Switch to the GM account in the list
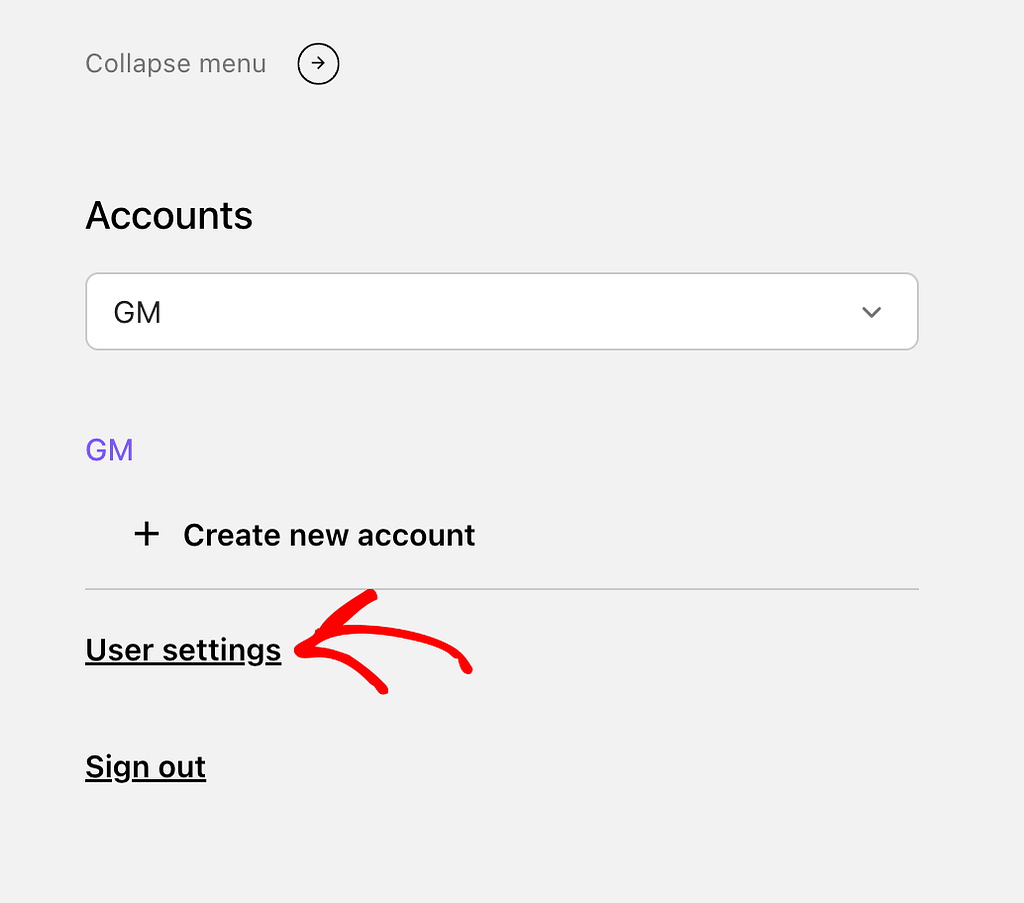The image size is (1024, 903). (109, 450)
